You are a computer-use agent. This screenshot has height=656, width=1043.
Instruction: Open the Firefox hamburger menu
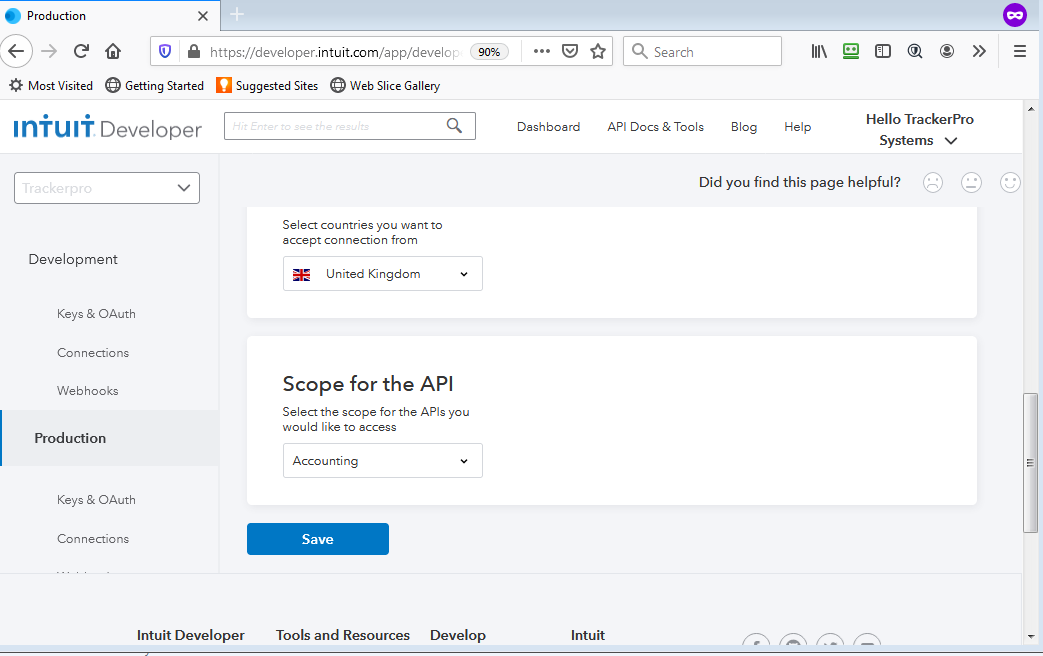pyautogui.click(x=1020, y=51)
